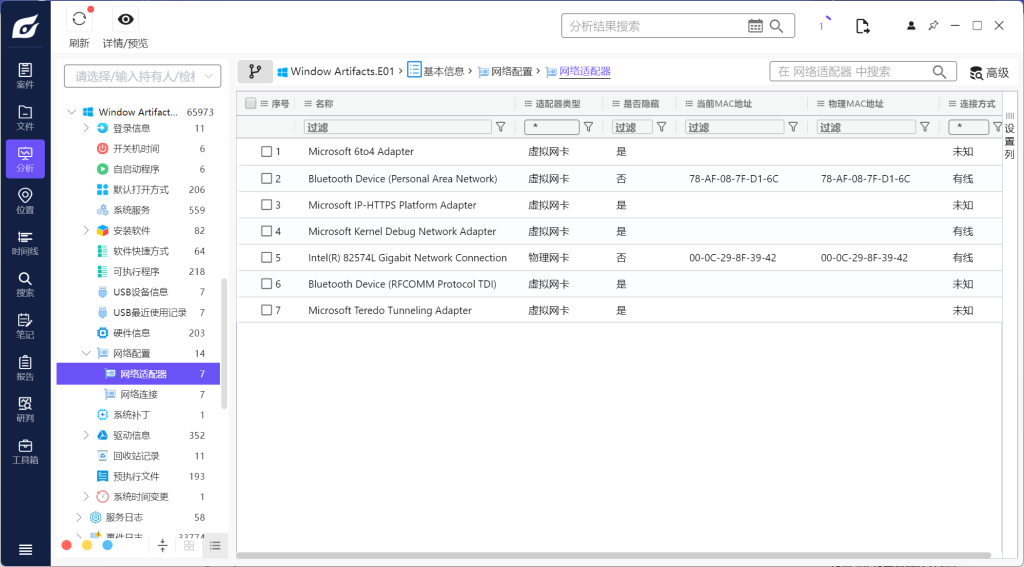
Task: Open the owner/examiner selection dropdown
Action: tap(142, 76)
